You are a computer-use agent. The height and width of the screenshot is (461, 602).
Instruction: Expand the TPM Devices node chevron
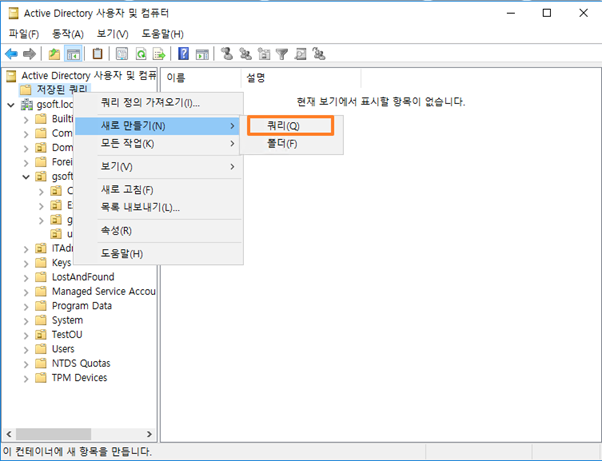click(26, 378)
